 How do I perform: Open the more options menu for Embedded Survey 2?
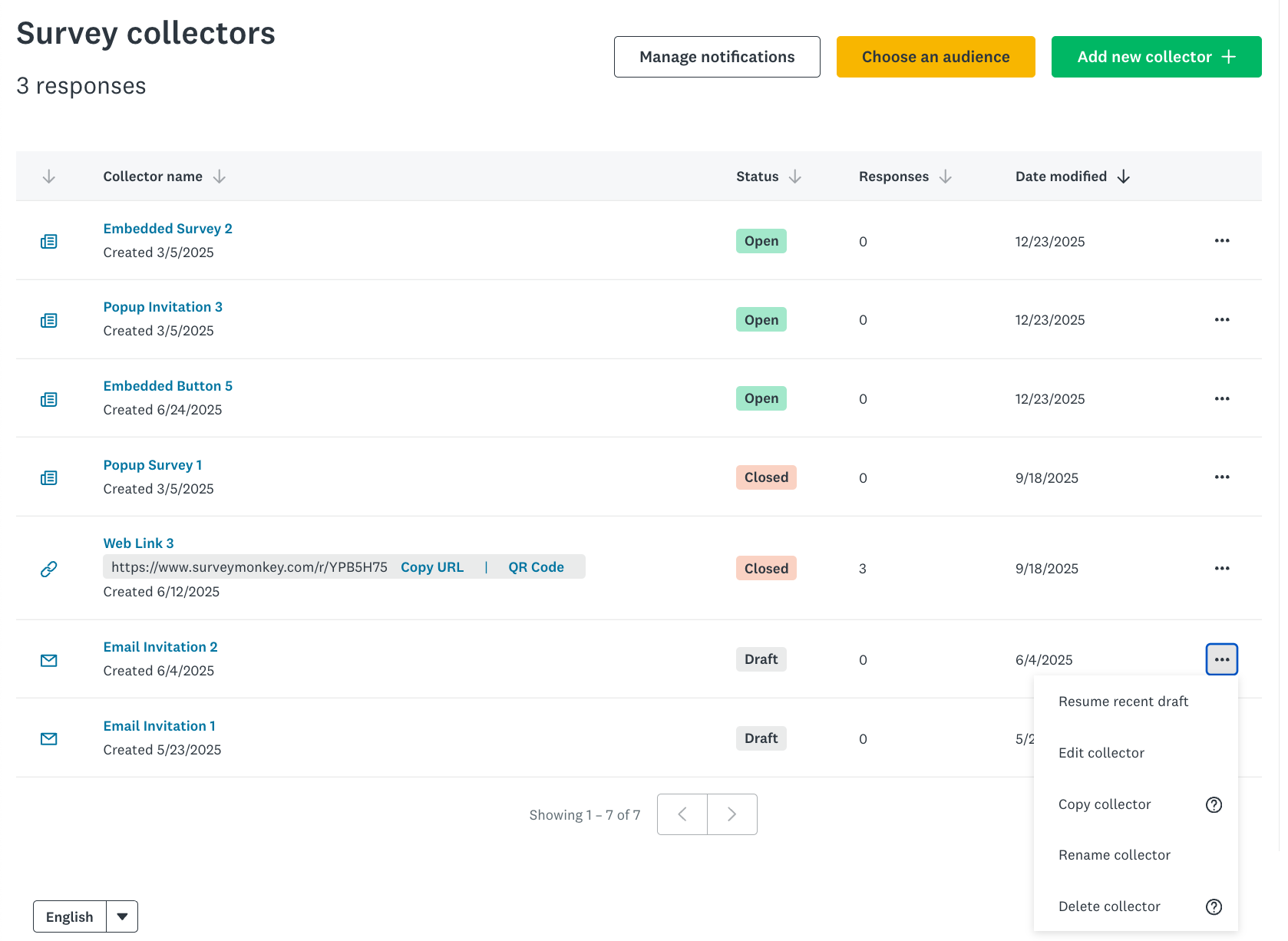[x=1221, y=241]
